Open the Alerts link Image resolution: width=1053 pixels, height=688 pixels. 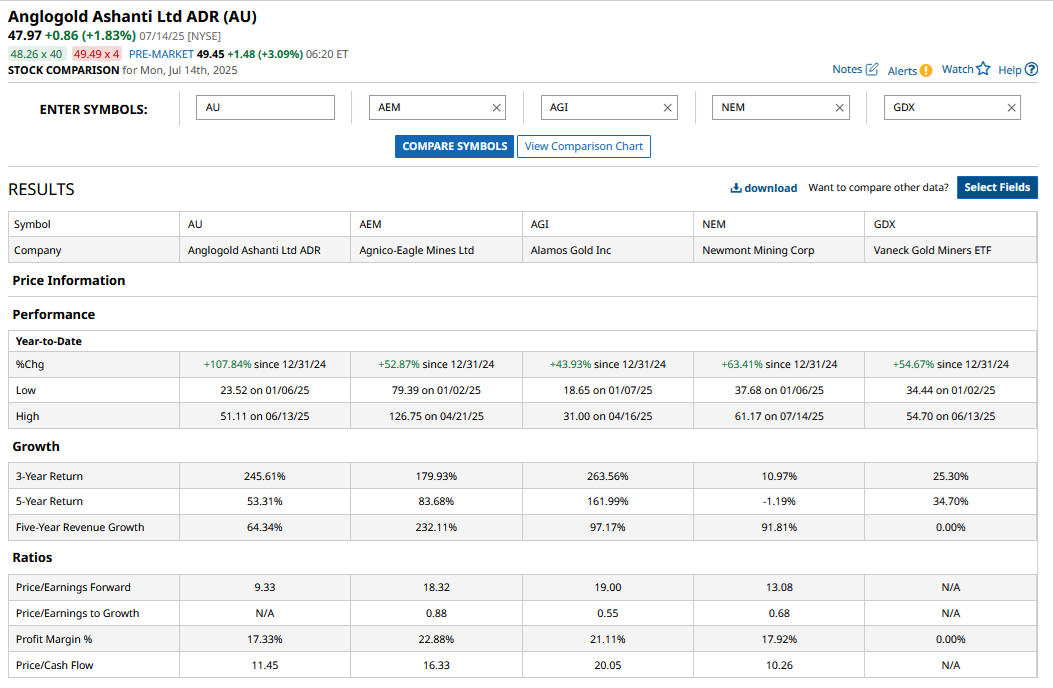(x=902, y=71)
